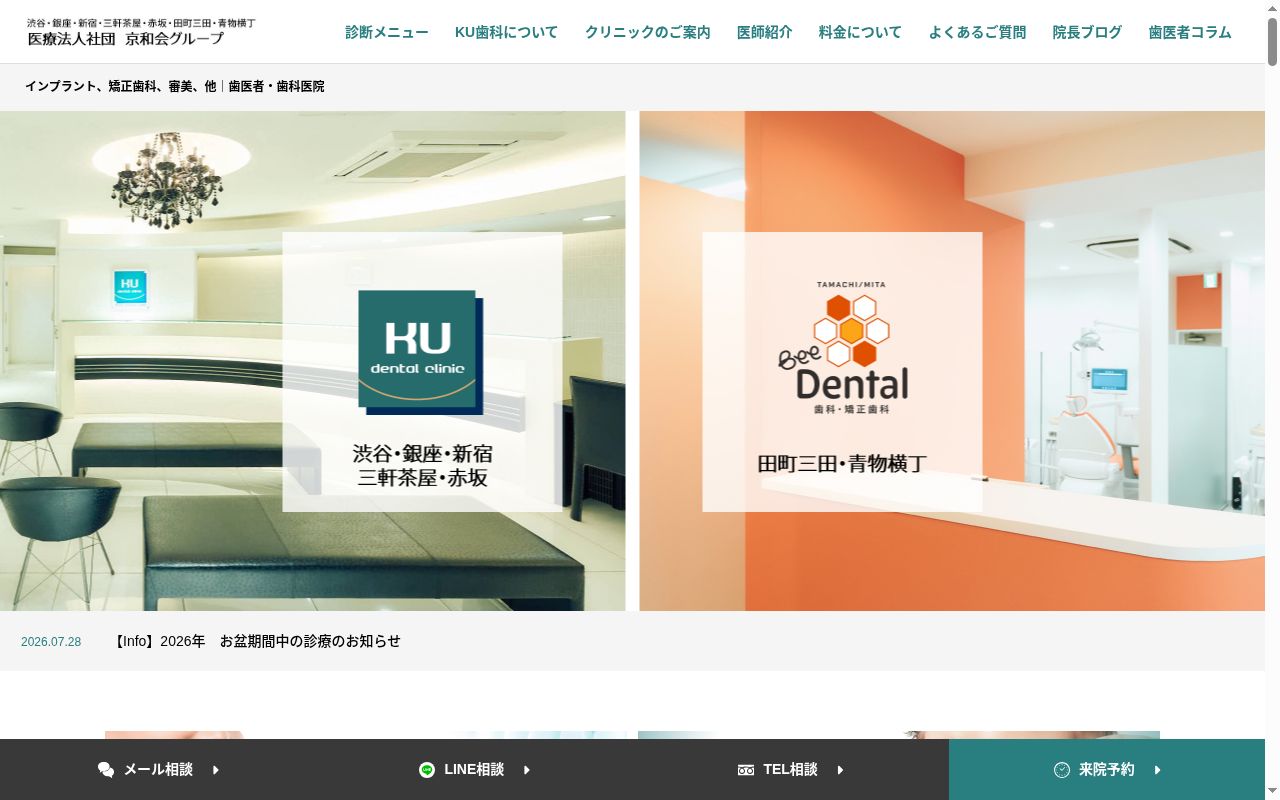Go to クリニックのご案内 in the navigation
This screenshot has width=1280, height=800.
click(647, 32)
